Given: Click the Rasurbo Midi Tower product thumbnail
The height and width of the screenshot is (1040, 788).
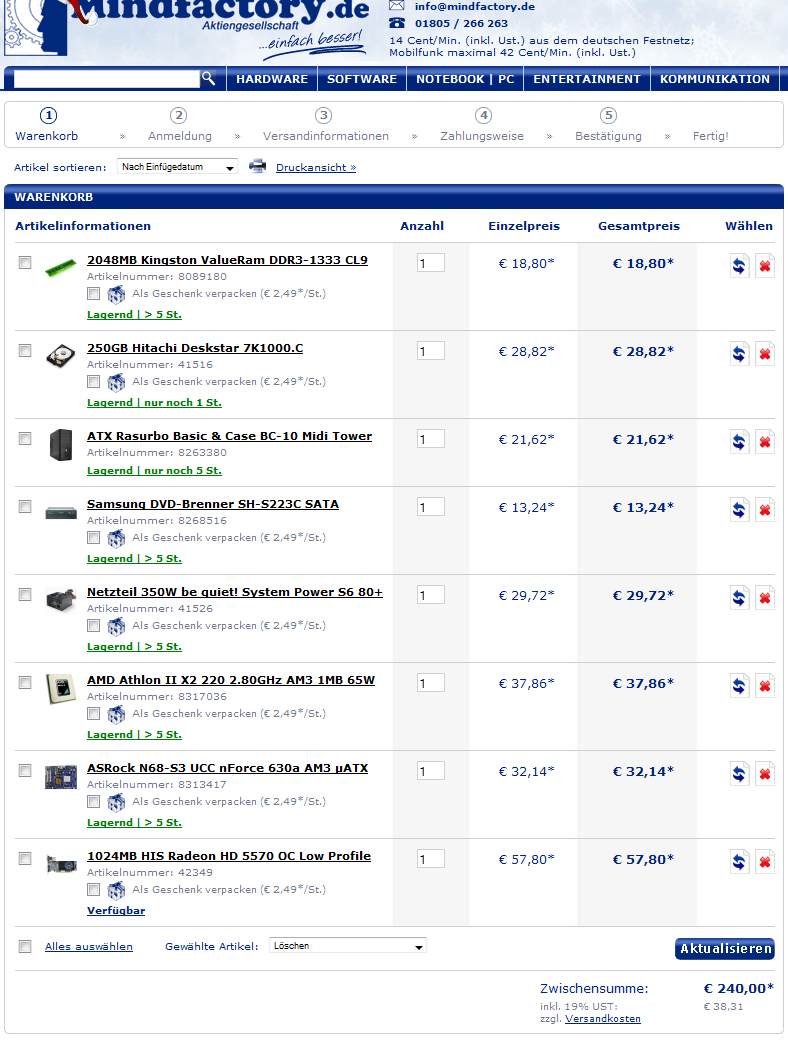Looking at the screenshot, I should (61, 444).
